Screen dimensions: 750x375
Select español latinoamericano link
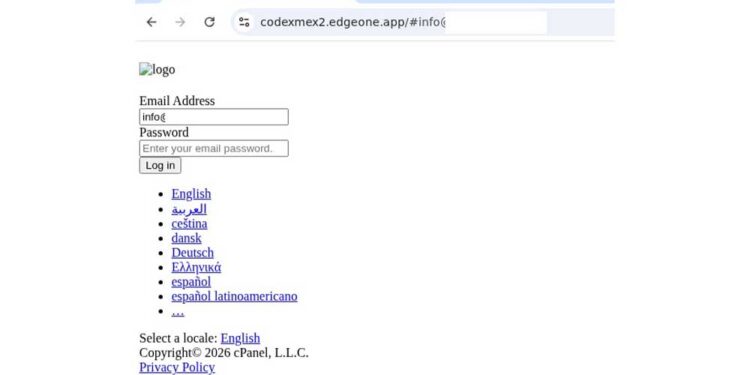234,297
